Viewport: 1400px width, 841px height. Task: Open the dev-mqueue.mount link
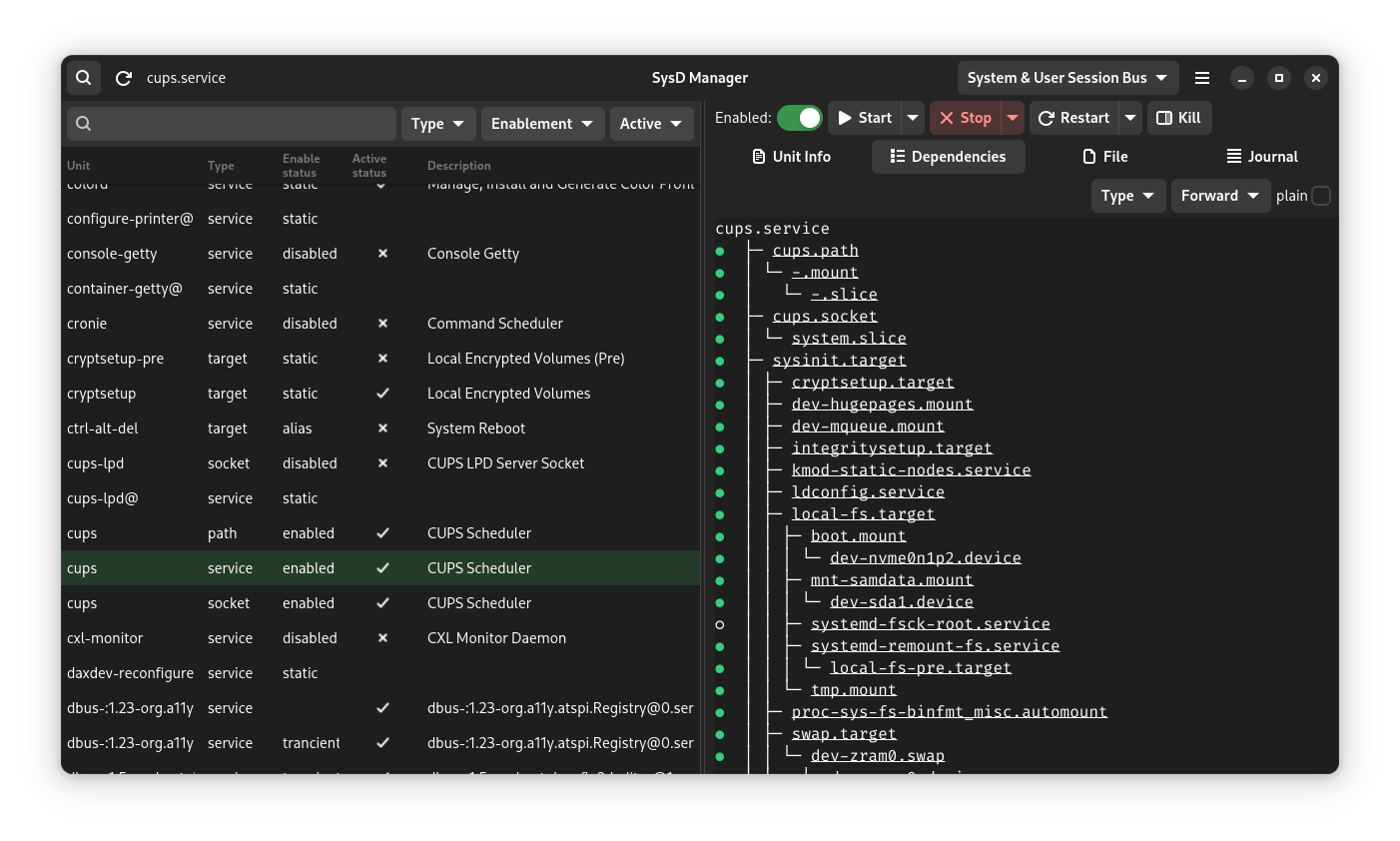pos(869,426)
